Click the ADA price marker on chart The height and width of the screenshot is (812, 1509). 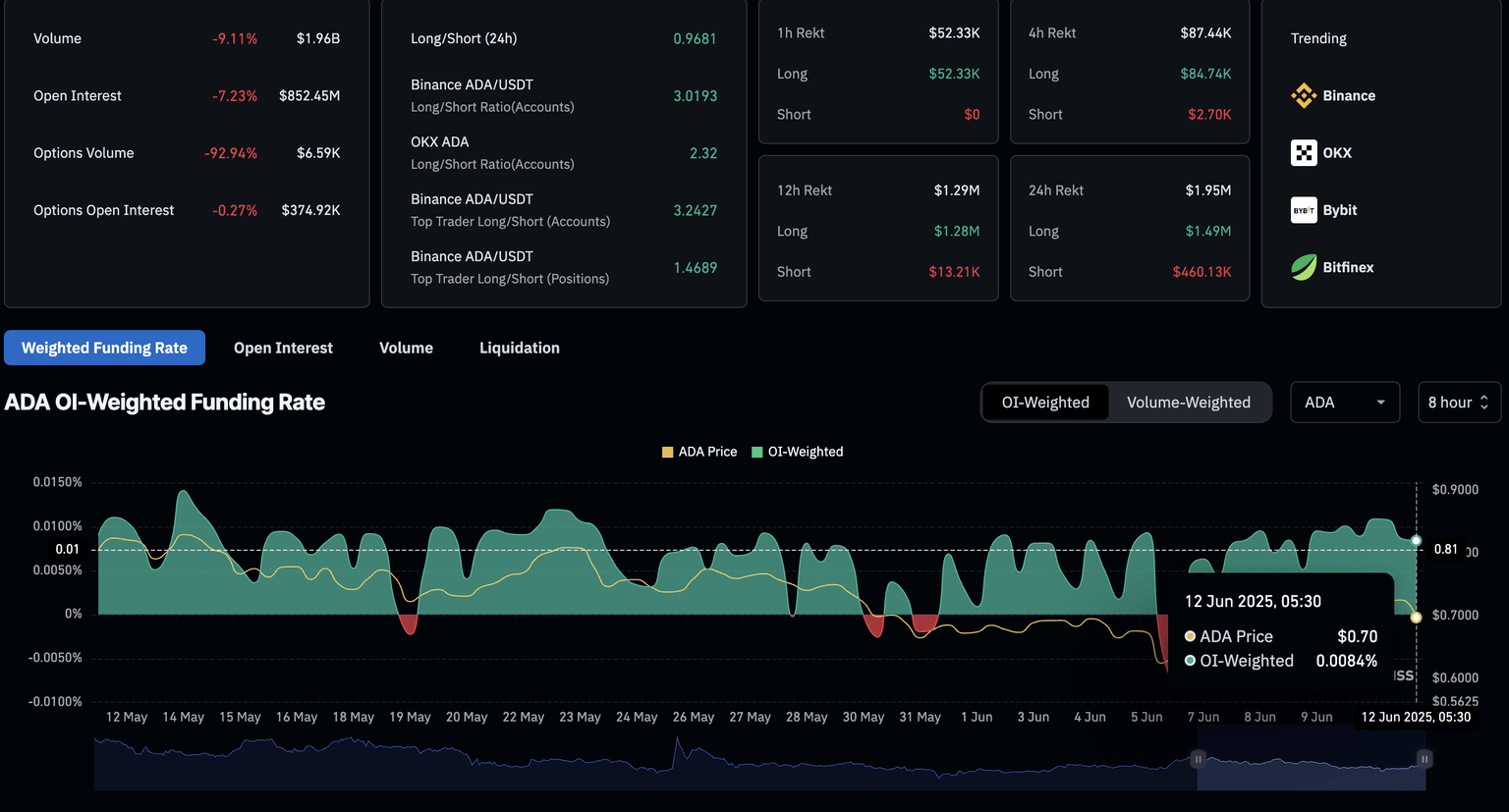coord(1416,618)
